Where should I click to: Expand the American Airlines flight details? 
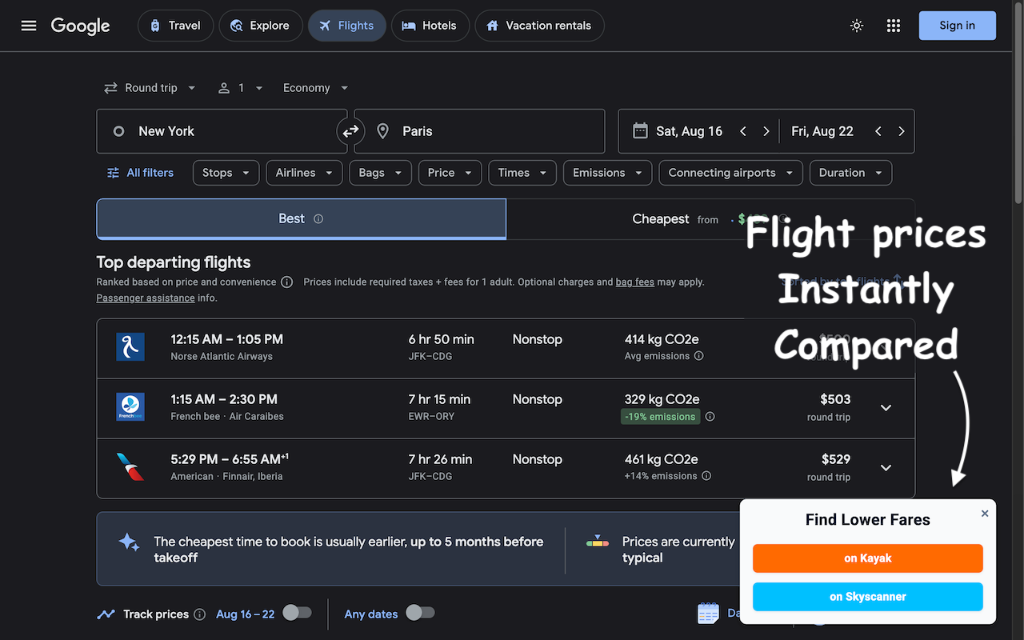[885, 468]
